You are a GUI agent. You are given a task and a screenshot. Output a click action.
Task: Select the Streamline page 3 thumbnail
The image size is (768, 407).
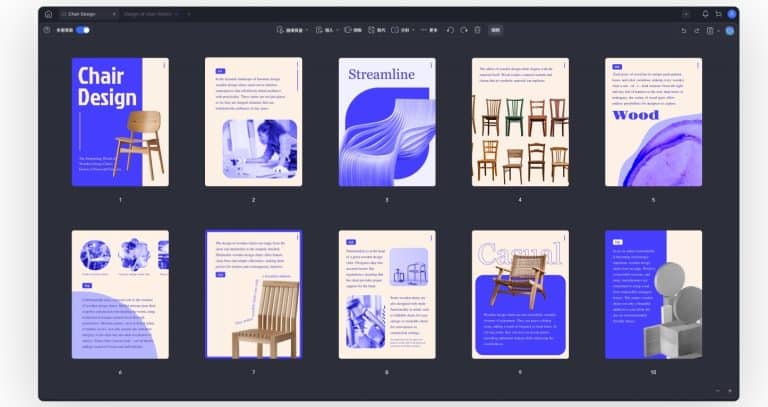tap(387, 122)
